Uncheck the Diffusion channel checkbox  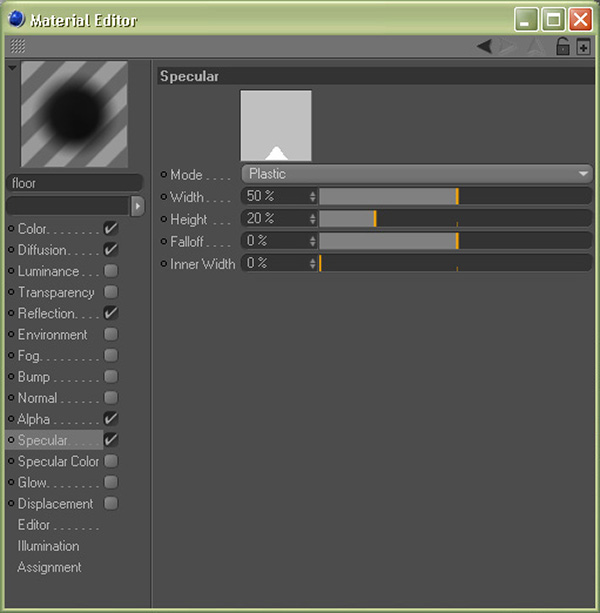point(111,249)
